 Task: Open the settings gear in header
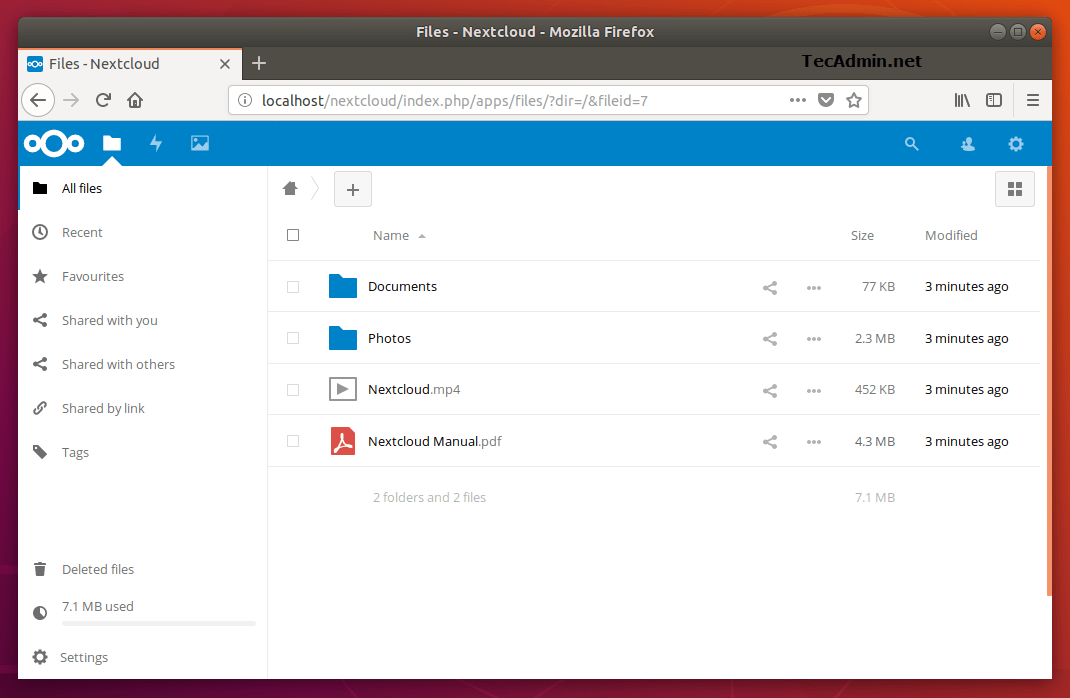(x=1016, y=144)
